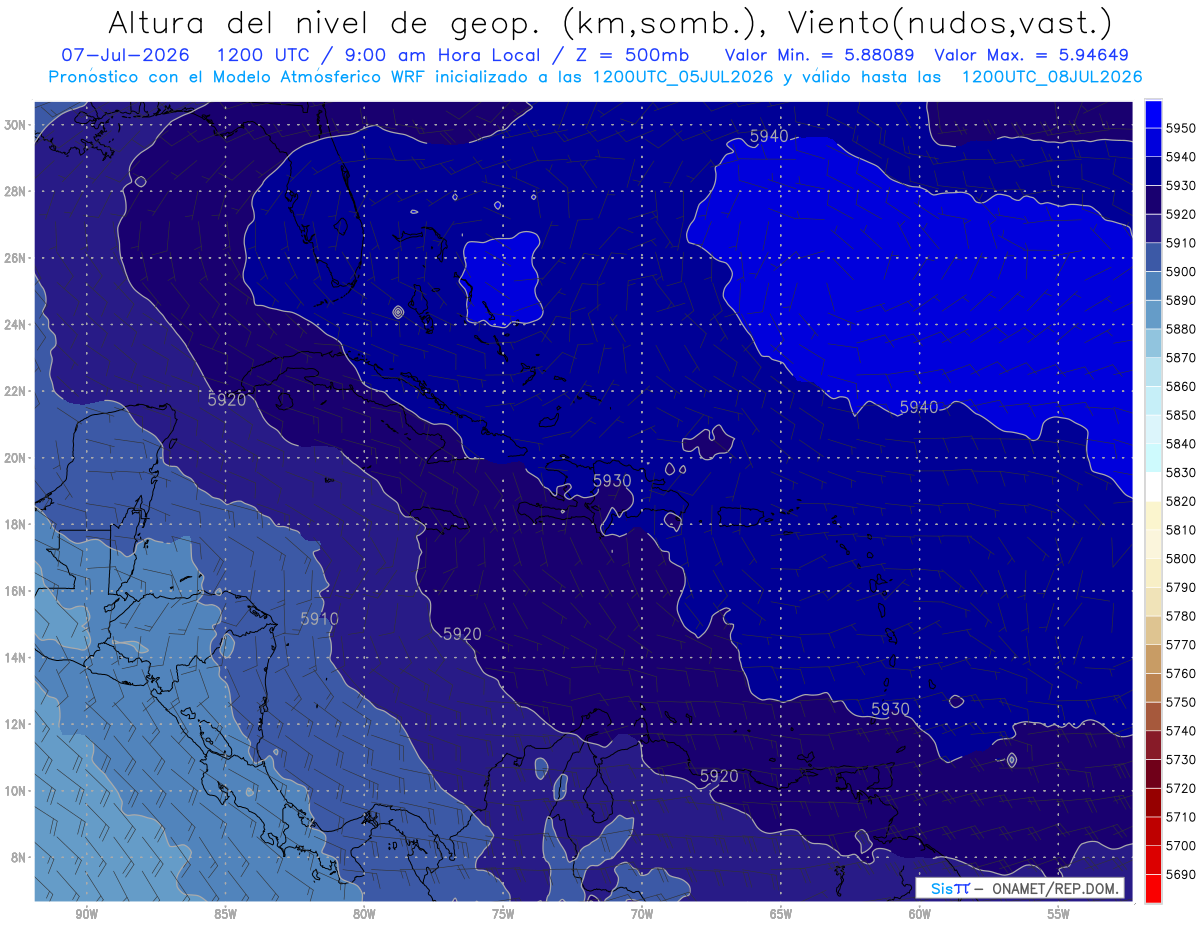1200x927 pixels.
Task: Click the '10N' latitude axis label
Action: pos(16,790)
